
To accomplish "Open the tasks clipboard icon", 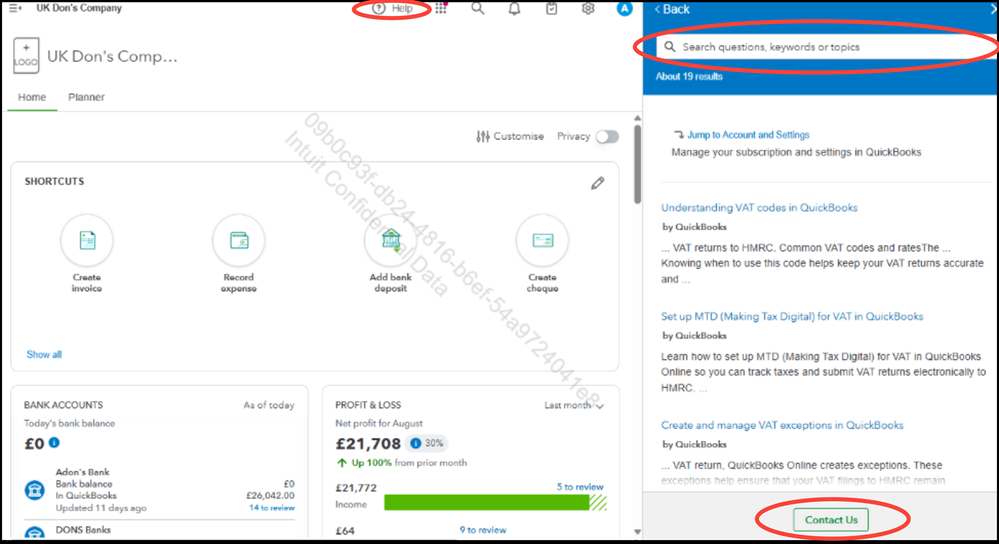I will pyautogui.click(x=551, y=8).
